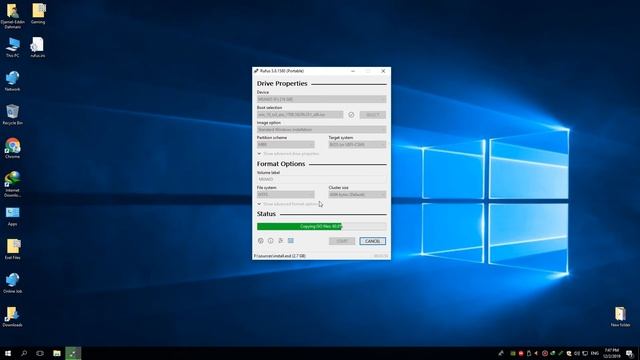Open the user profile folder desktop icon
The width and height of the screenshot is (640, 360).
[13, 16]
